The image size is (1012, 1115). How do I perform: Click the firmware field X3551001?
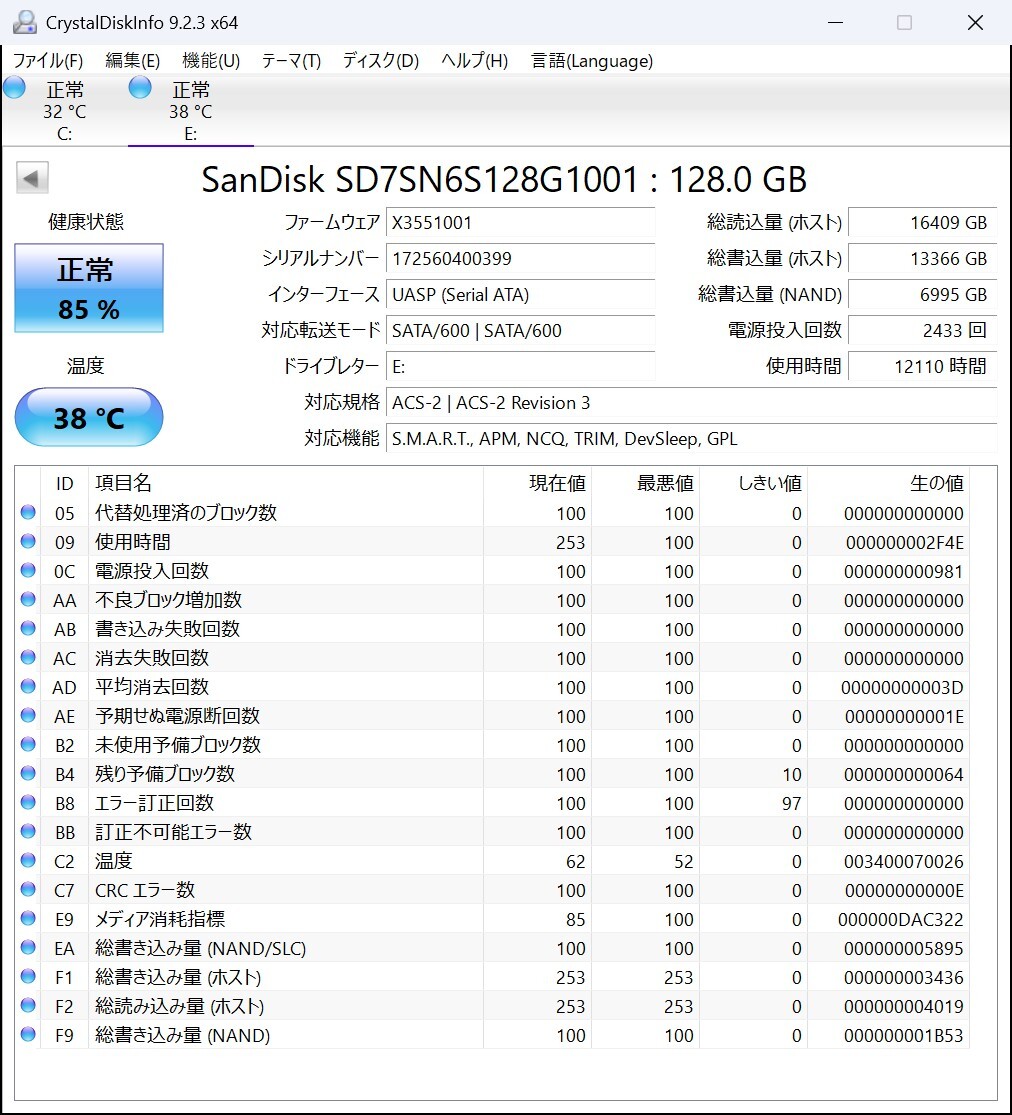(520, 223)
